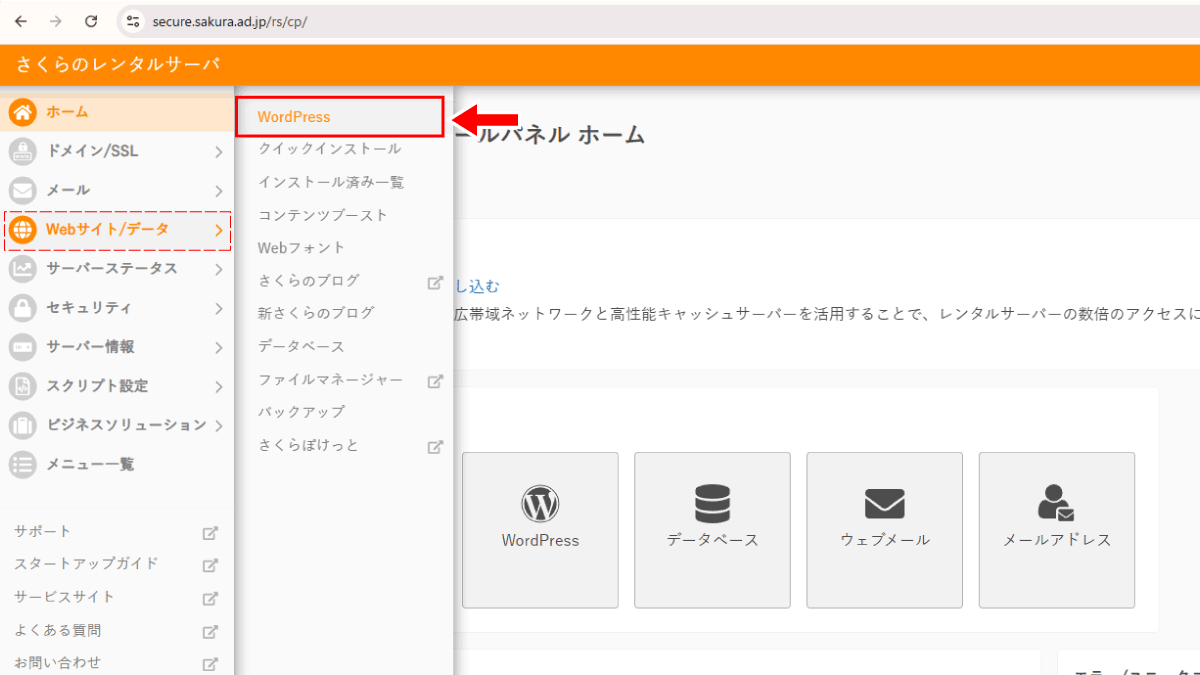
Task: Open the データベース shortcut card
Action: point(712,530)
